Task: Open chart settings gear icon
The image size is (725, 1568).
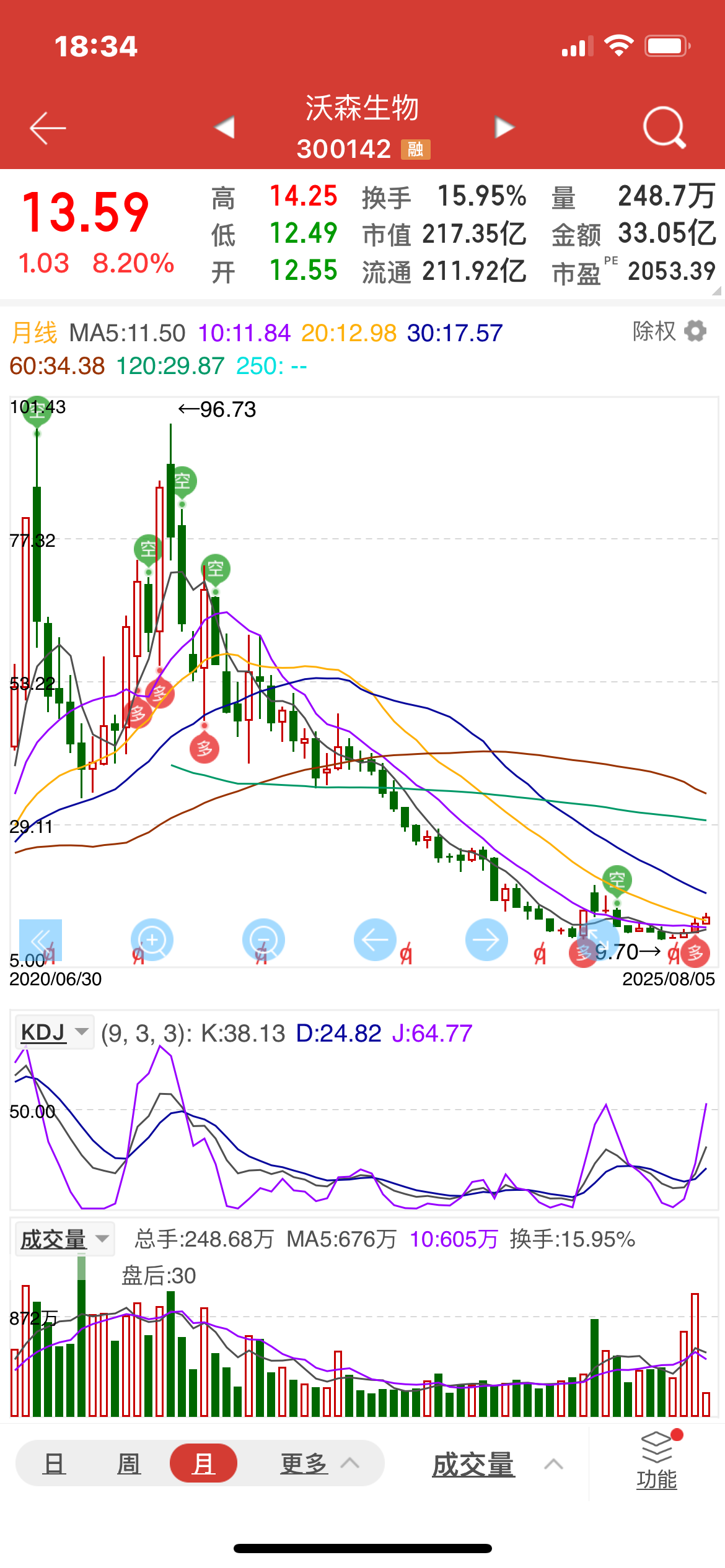Action: point(695,331)
